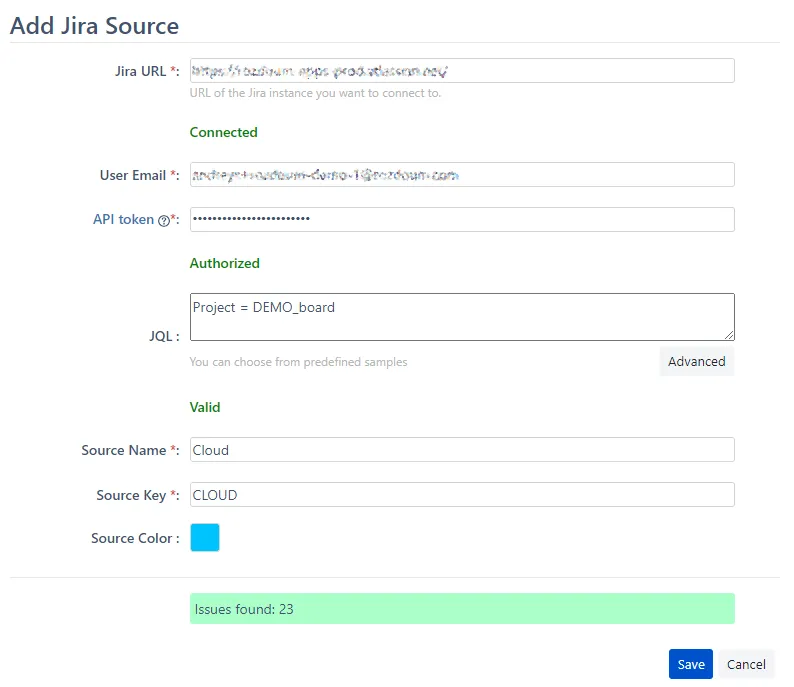
Task: Grab the JQL textarea resize handle
Action: click(x=729, y=335)
